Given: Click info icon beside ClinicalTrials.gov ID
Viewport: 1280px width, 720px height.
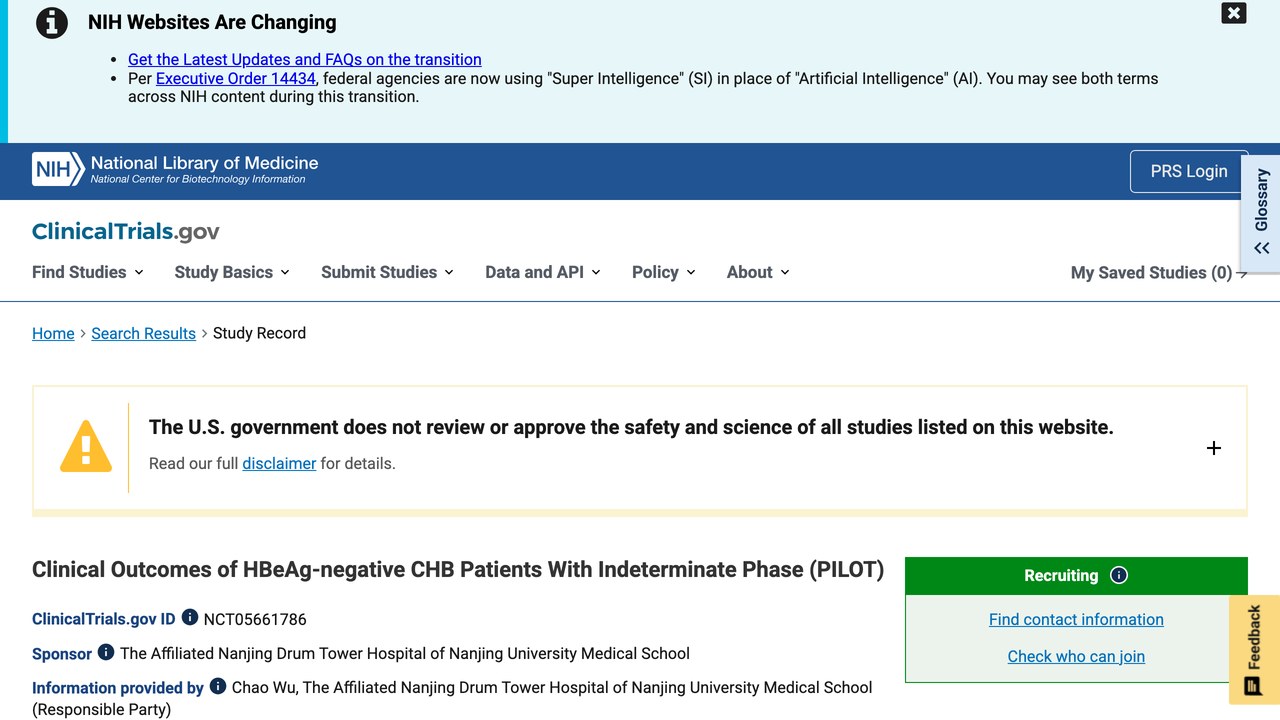Looking at the screenshot, I should coord(190,618).
